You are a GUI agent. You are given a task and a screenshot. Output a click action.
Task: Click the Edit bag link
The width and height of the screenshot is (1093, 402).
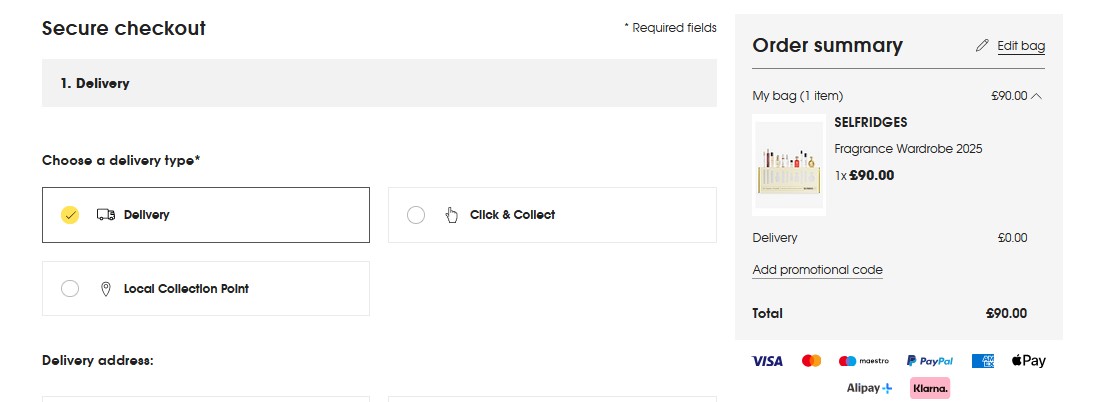click(x=1021, y=46)
